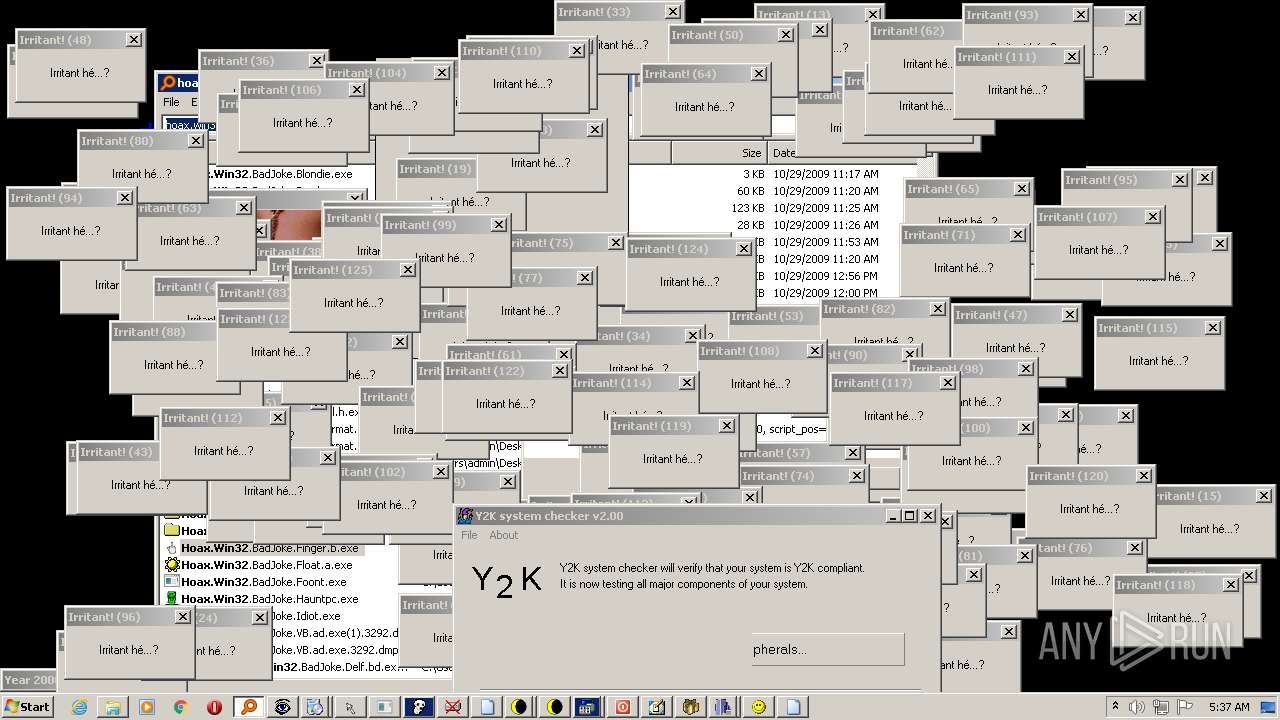Open the Start menu
Screen dimensions: 1280x720
pos(28,706)
